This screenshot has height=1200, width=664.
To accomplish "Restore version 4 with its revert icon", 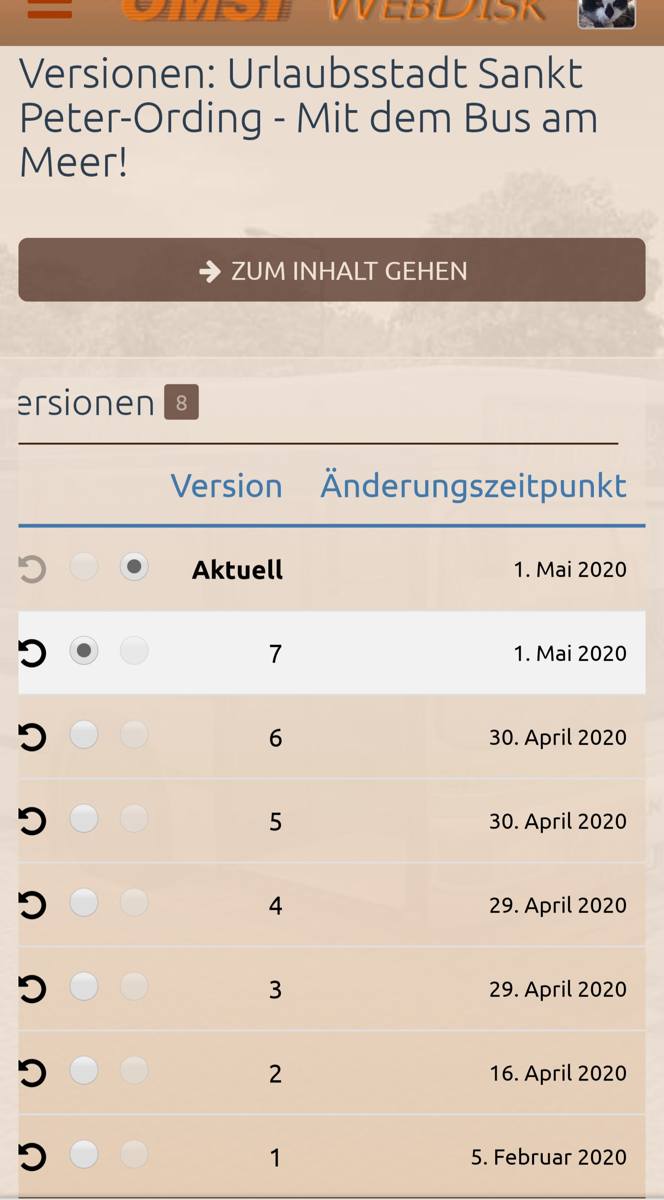I will click(32, 905).
